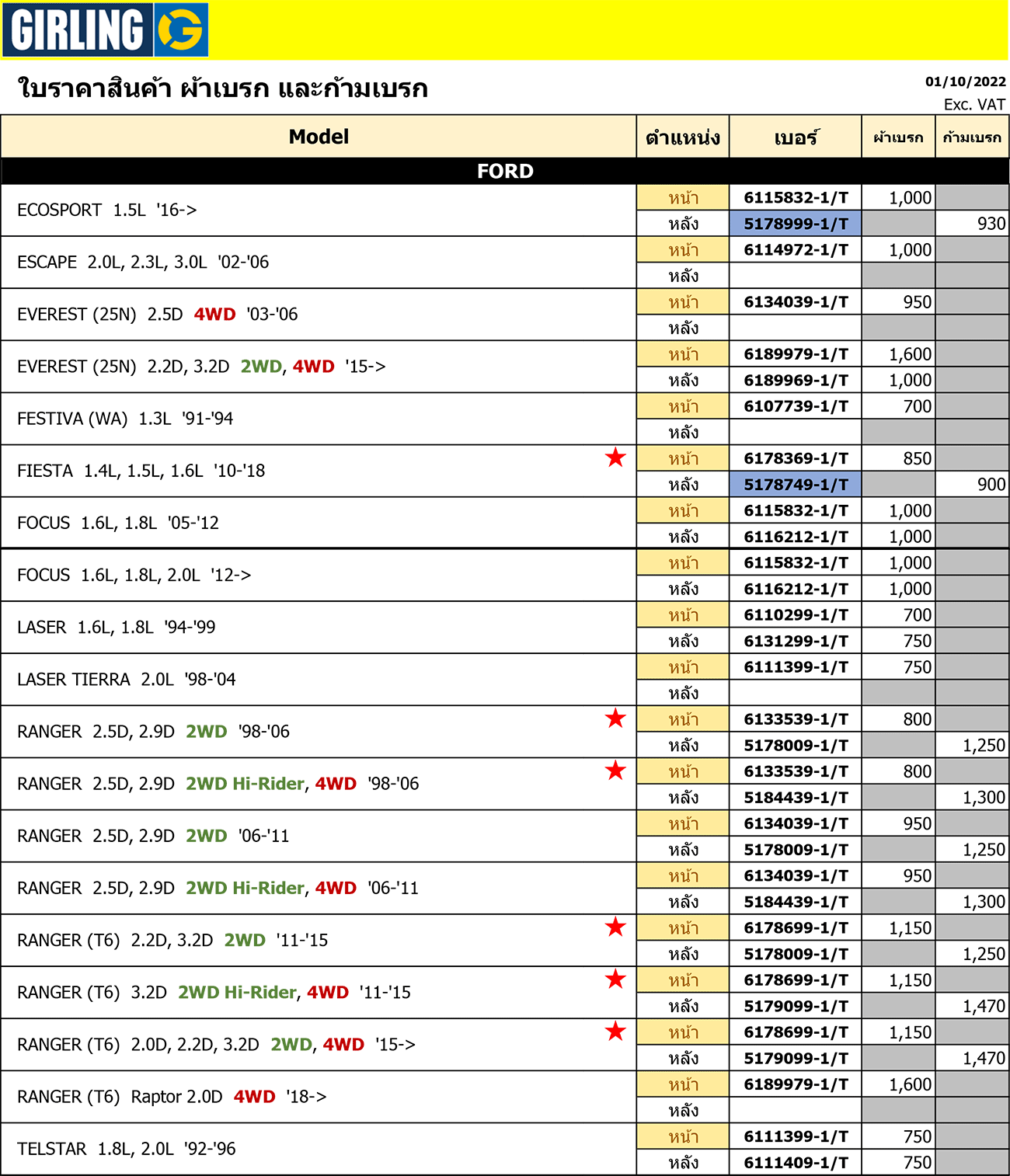Select the ESCAPE 2.0L, 2.3L, 3.0L row
This screenshot has width=1010, height=1176.
coord(319,263)
